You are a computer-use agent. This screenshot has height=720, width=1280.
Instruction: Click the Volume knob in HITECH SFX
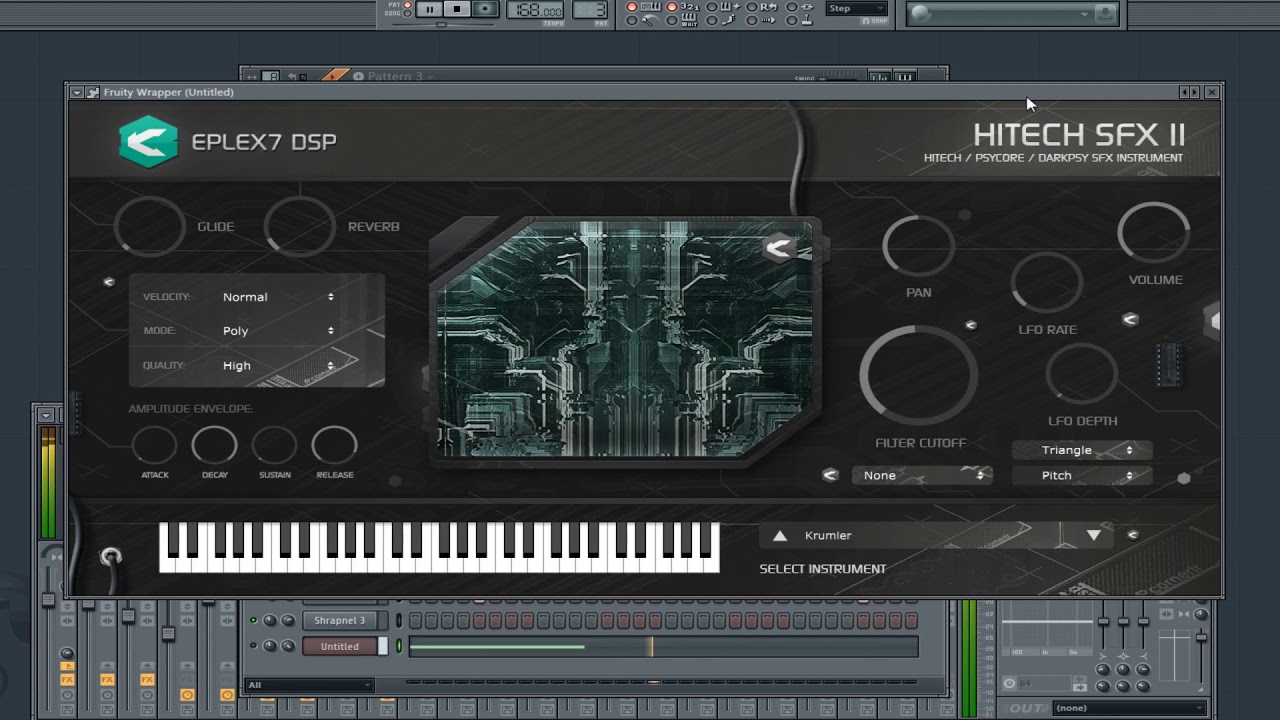1153,233
